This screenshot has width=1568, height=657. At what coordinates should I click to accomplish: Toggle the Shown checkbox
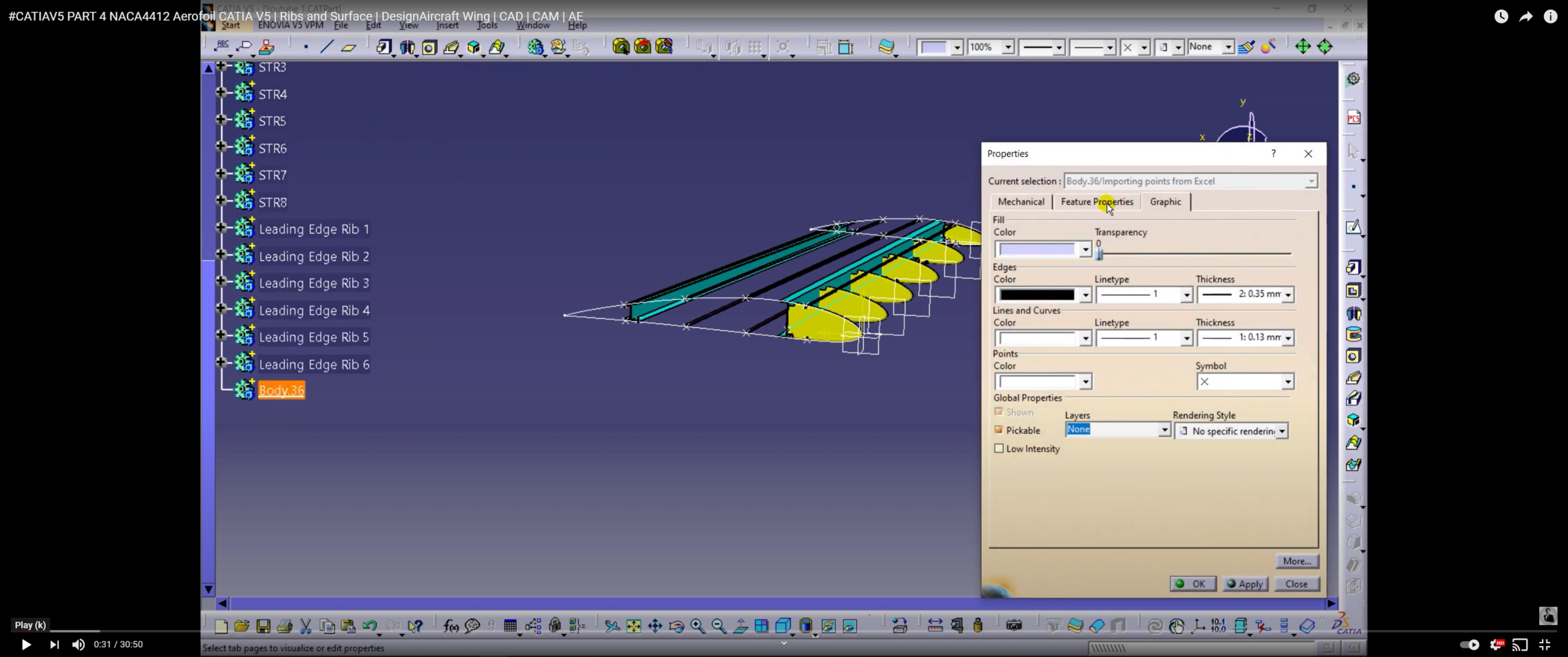[998, 412]
